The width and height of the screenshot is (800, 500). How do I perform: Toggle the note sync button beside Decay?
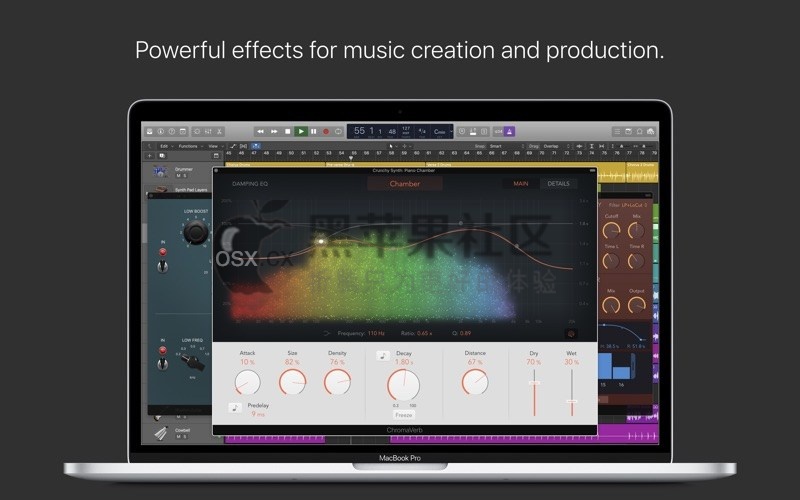(383, 356)
